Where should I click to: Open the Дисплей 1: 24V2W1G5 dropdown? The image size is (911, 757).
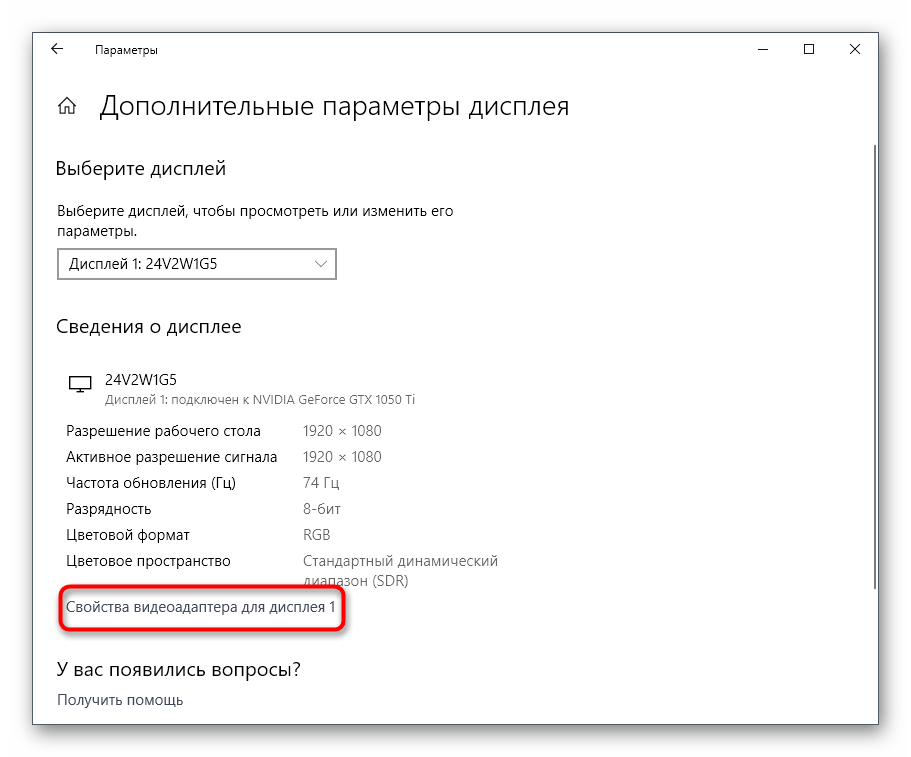197,264
